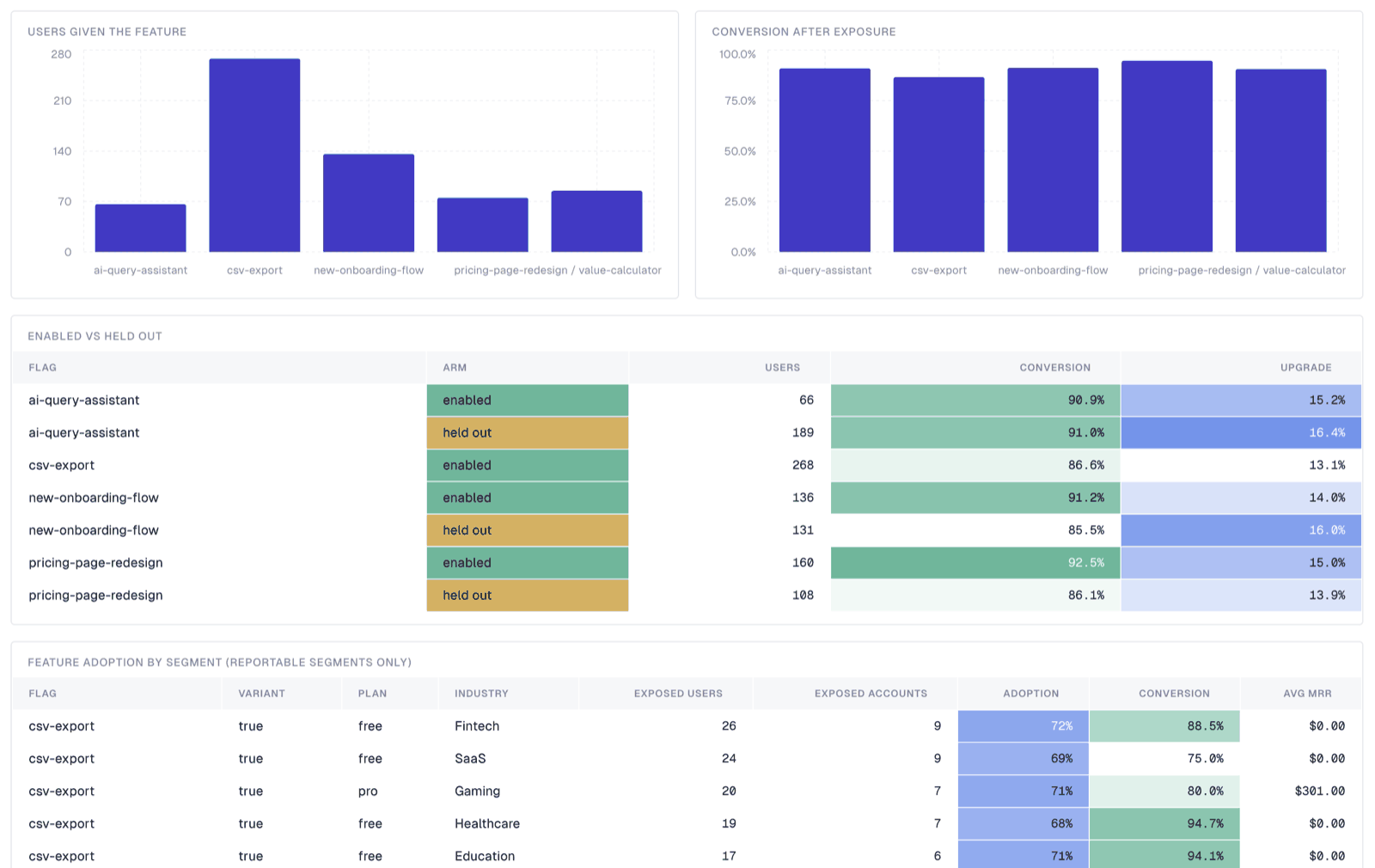Click the upgrade cell 14.0%
The width and height of the screenshot is (1375, 868).
1241,498
